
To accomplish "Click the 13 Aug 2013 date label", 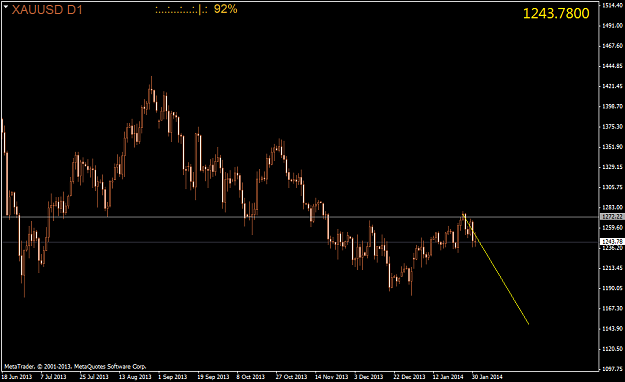I will click(135, 376).
